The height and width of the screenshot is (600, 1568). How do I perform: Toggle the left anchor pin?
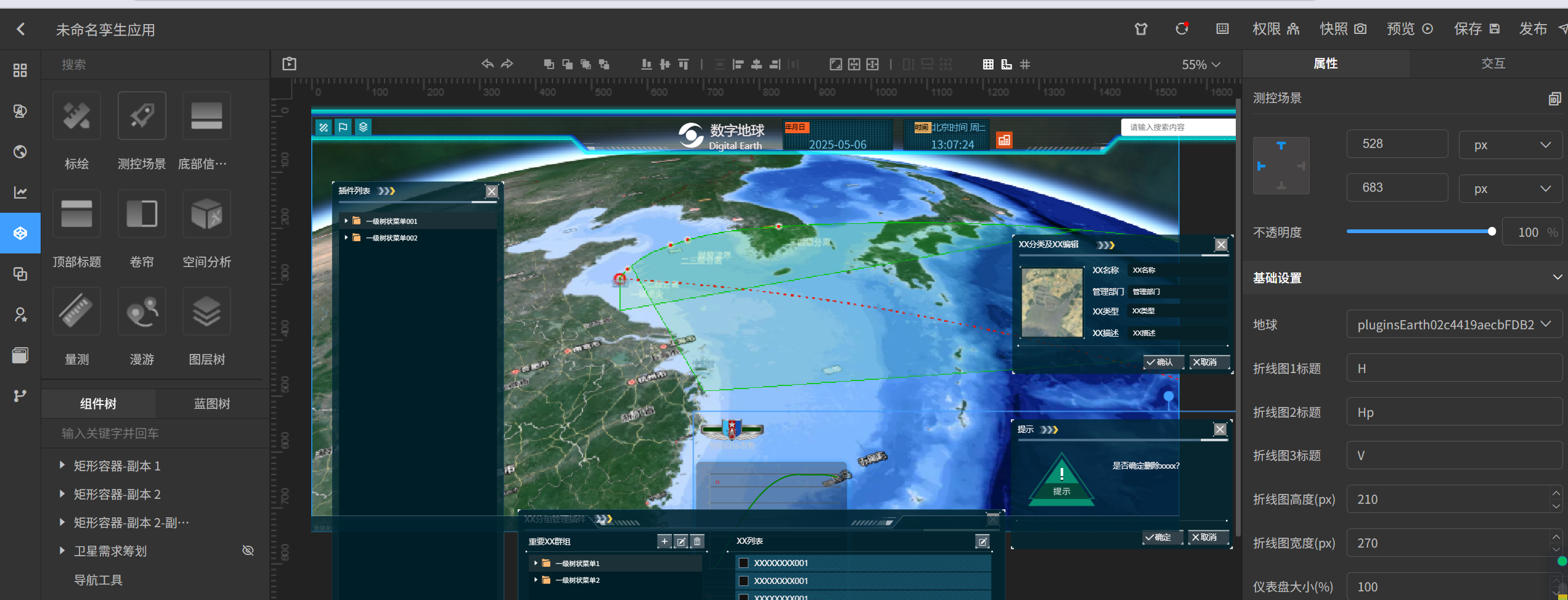[x=1261, y=166]
